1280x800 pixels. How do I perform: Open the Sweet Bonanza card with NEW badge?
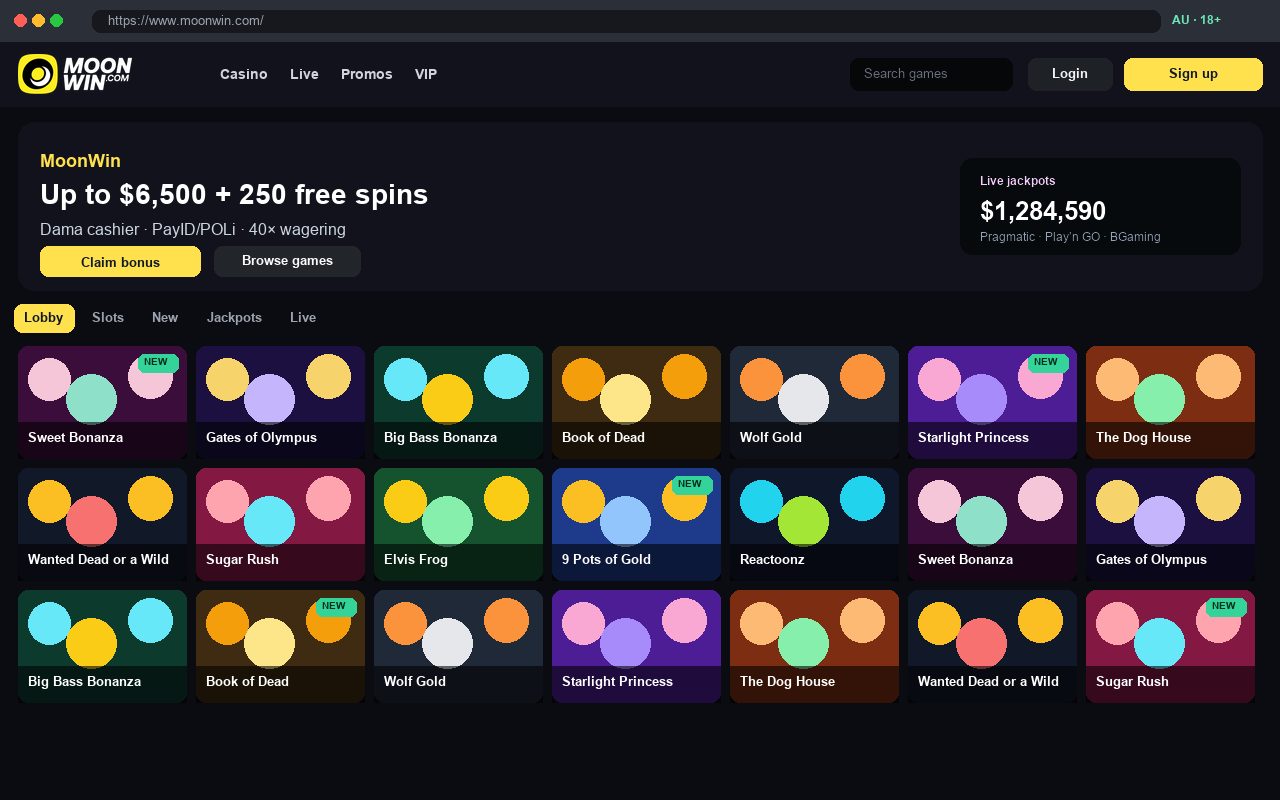102,403
